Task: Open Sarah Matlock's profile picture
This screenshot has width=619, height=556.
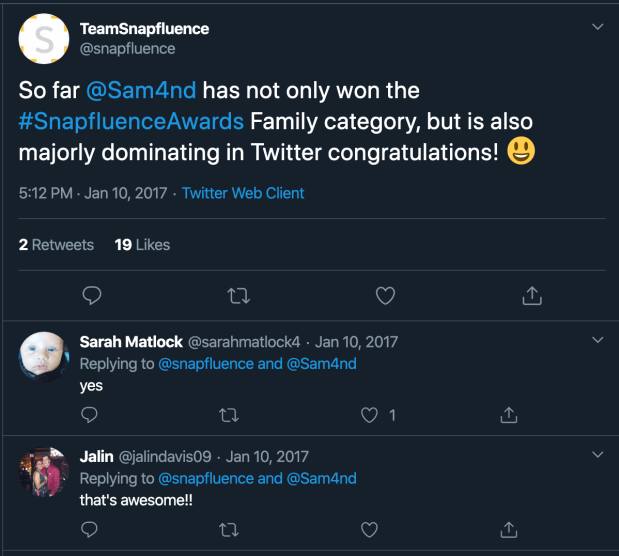Action: pos(43,357)
